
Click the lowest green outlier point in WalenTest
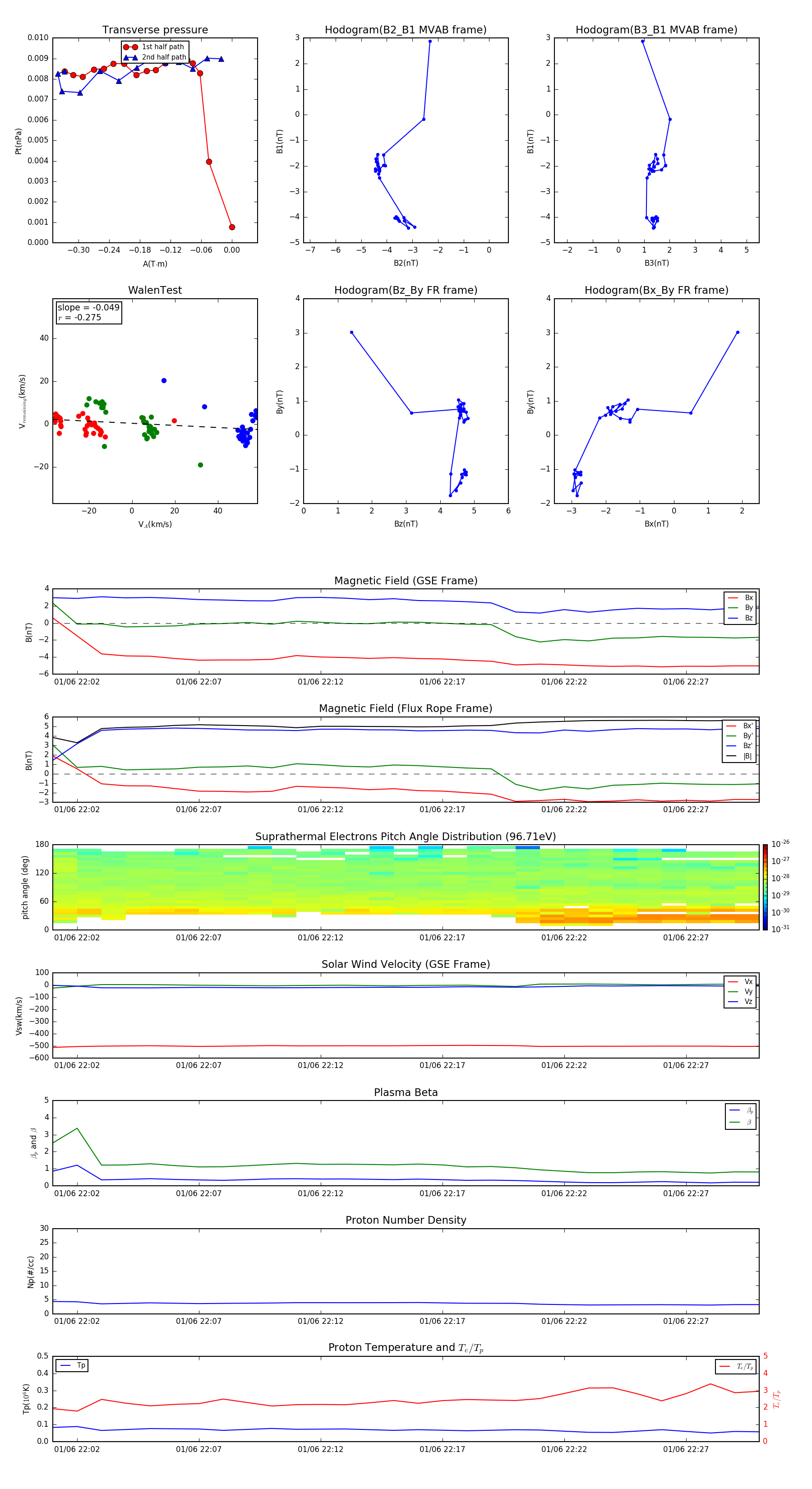click(x=201, y=465)
